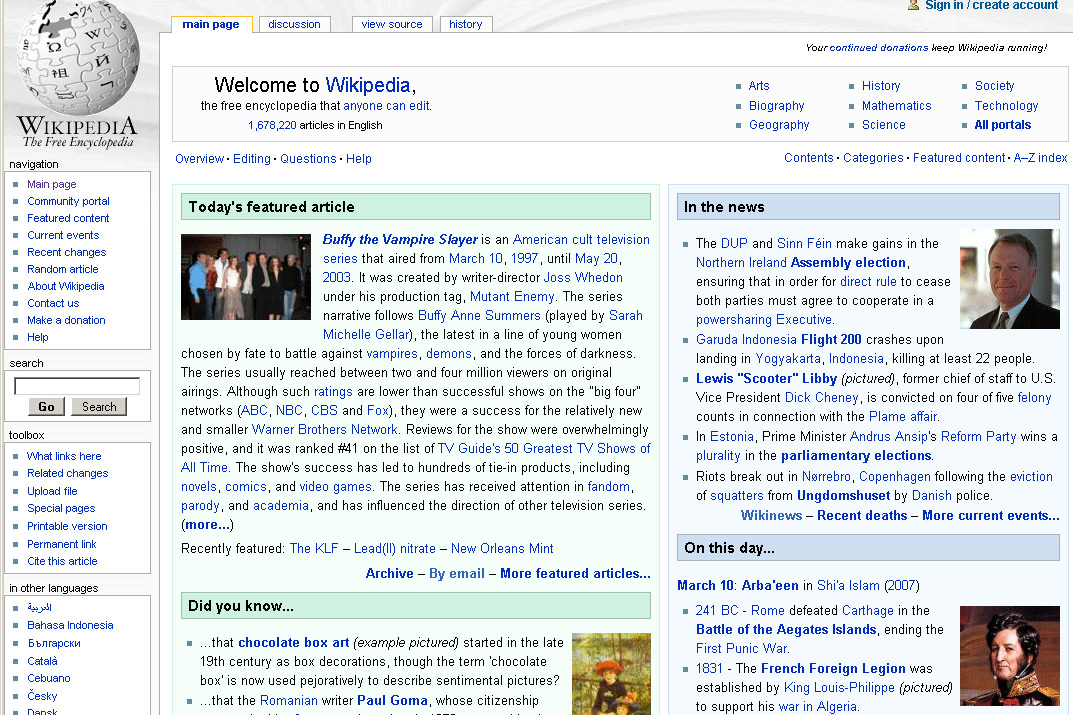The height and width of the screenshot is (715, 1073).
Task: Open About Wikipedia
Action: coord(66,286)
